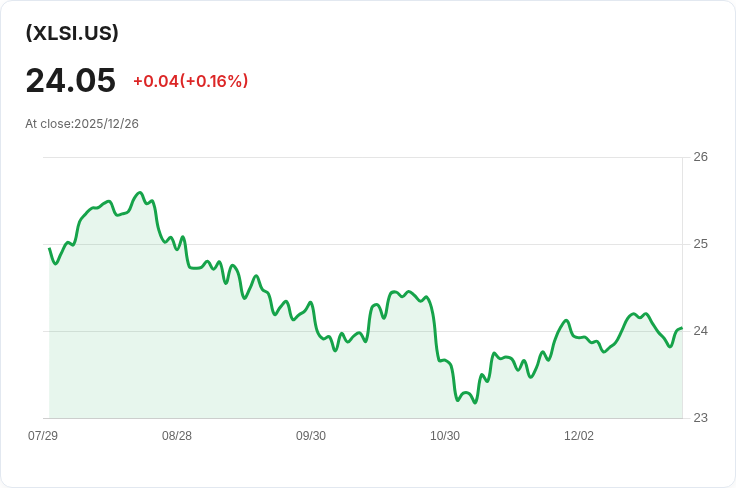
Task: Select the 25 price level label
Action: 700,244
